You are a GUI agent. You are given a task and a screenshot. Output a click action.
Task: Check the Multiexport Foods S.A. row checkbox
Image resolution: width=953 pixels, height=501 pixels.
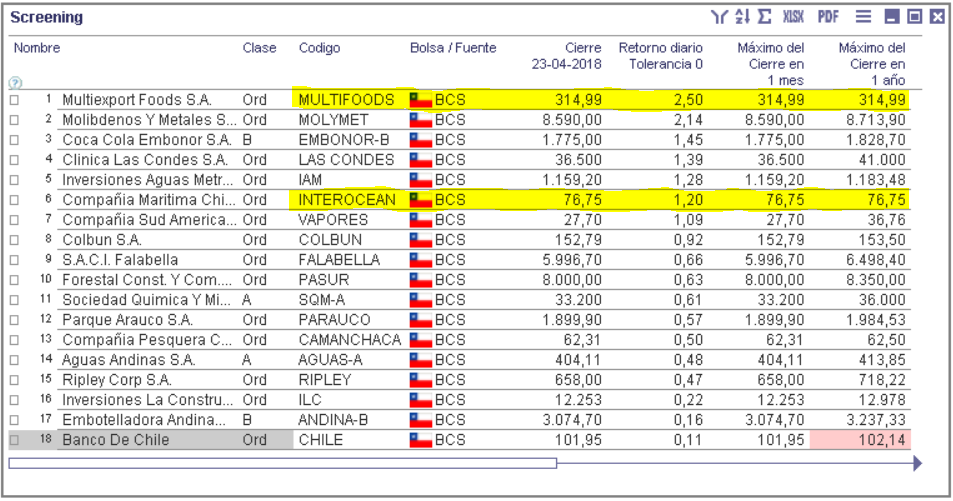point(15,100)
